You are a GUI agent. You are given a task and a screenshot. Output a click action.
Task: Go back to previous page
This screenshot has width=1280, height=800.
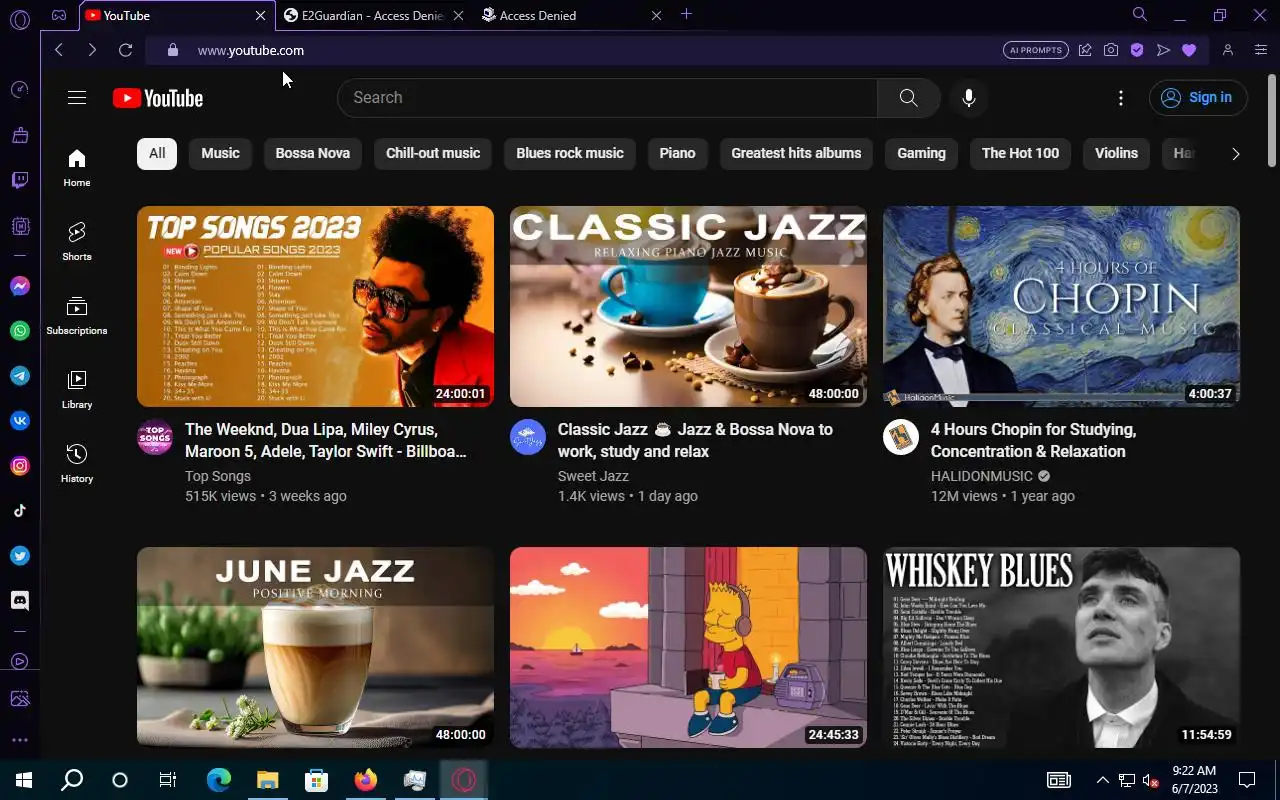59,50
